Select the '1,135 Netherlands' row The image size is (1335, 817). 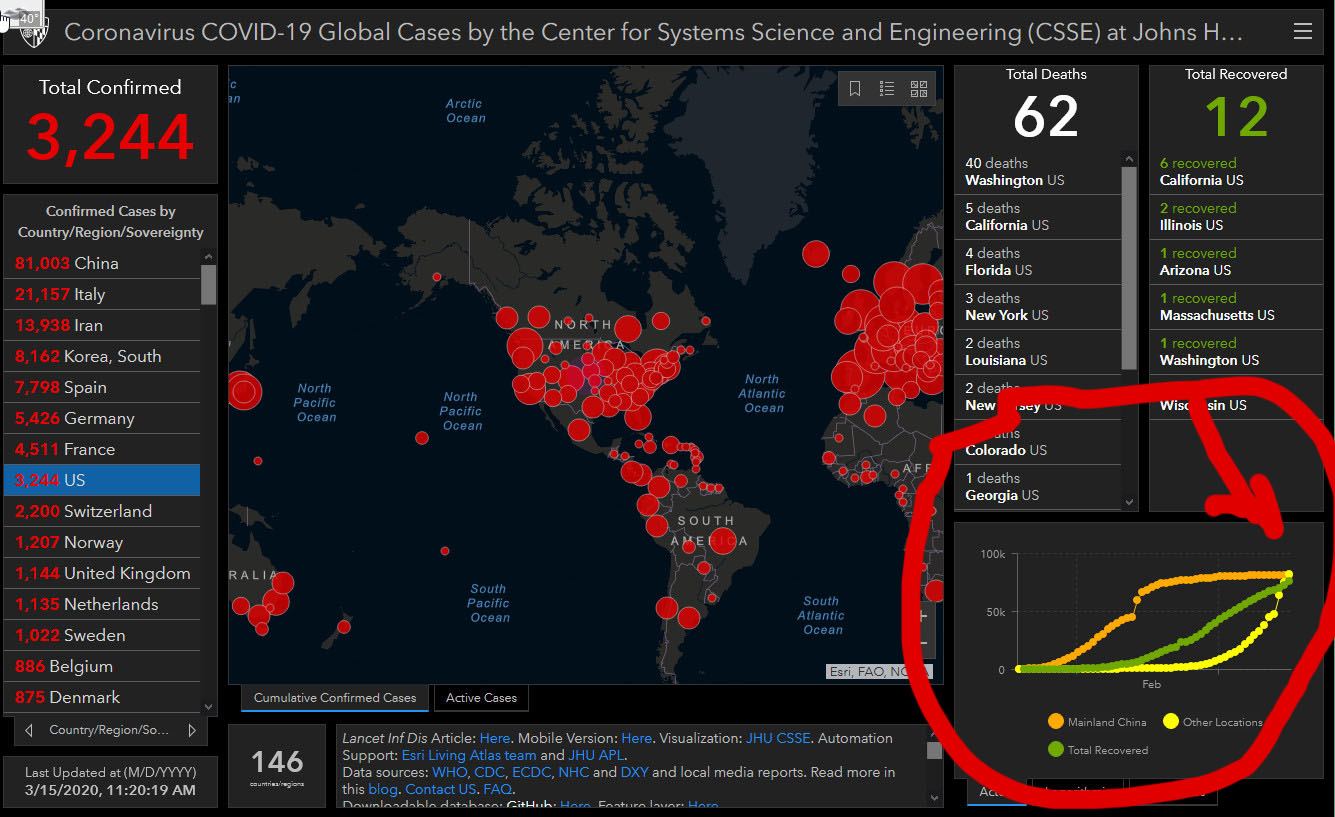(102, 604)
